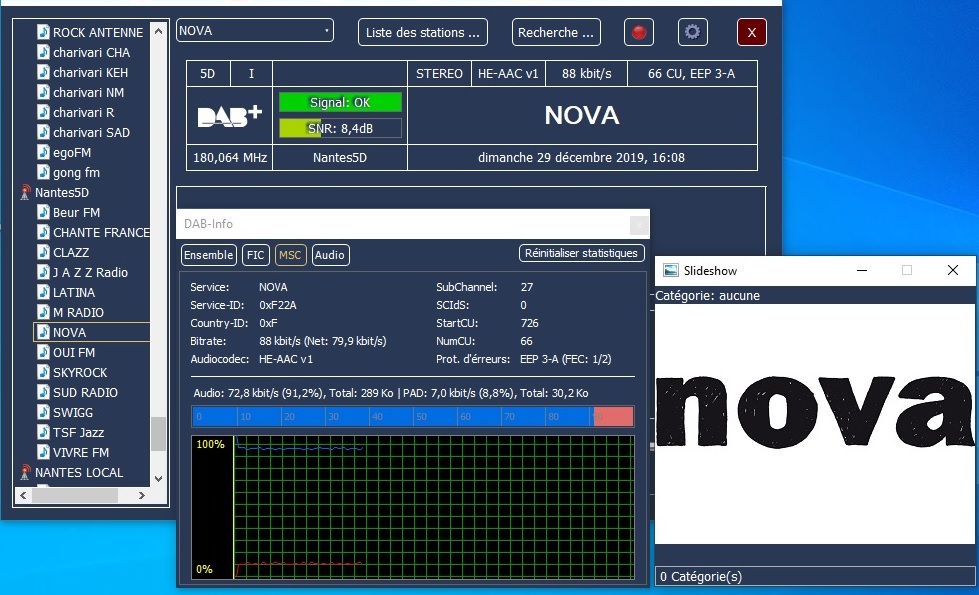979x595 pixels.
Task: Select NANTES LOCAL ensemble label
Action: (x=79, y=473)
